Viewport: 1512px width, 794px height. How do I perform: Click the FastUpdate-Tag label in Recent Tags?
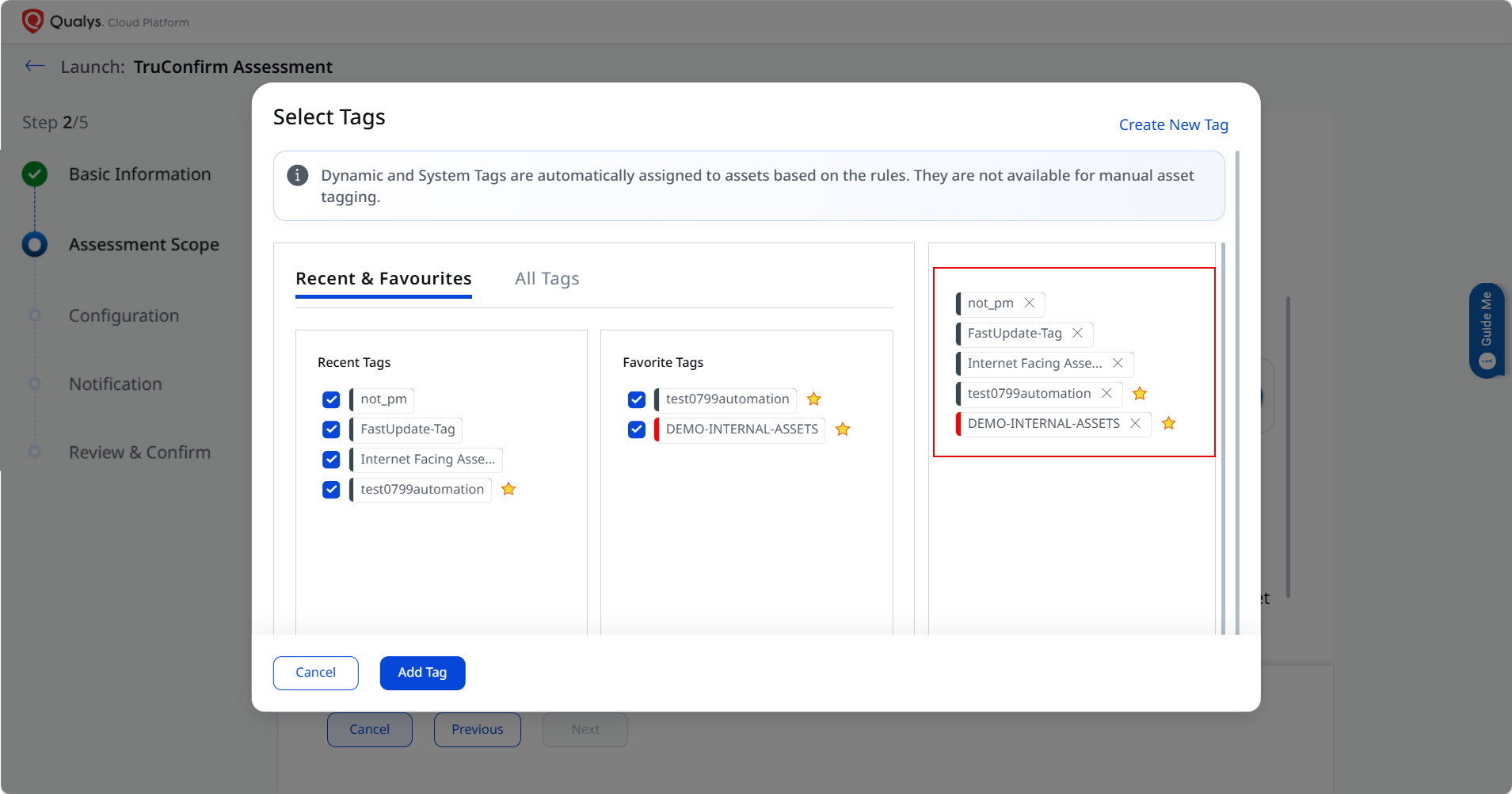click(407, 429)
